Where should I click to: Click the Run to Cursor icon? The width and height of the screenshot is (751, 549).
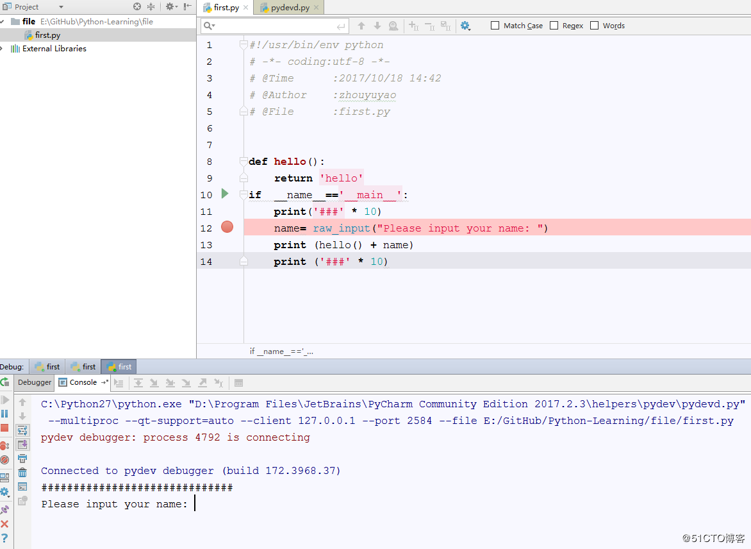[x=218, y=383]
